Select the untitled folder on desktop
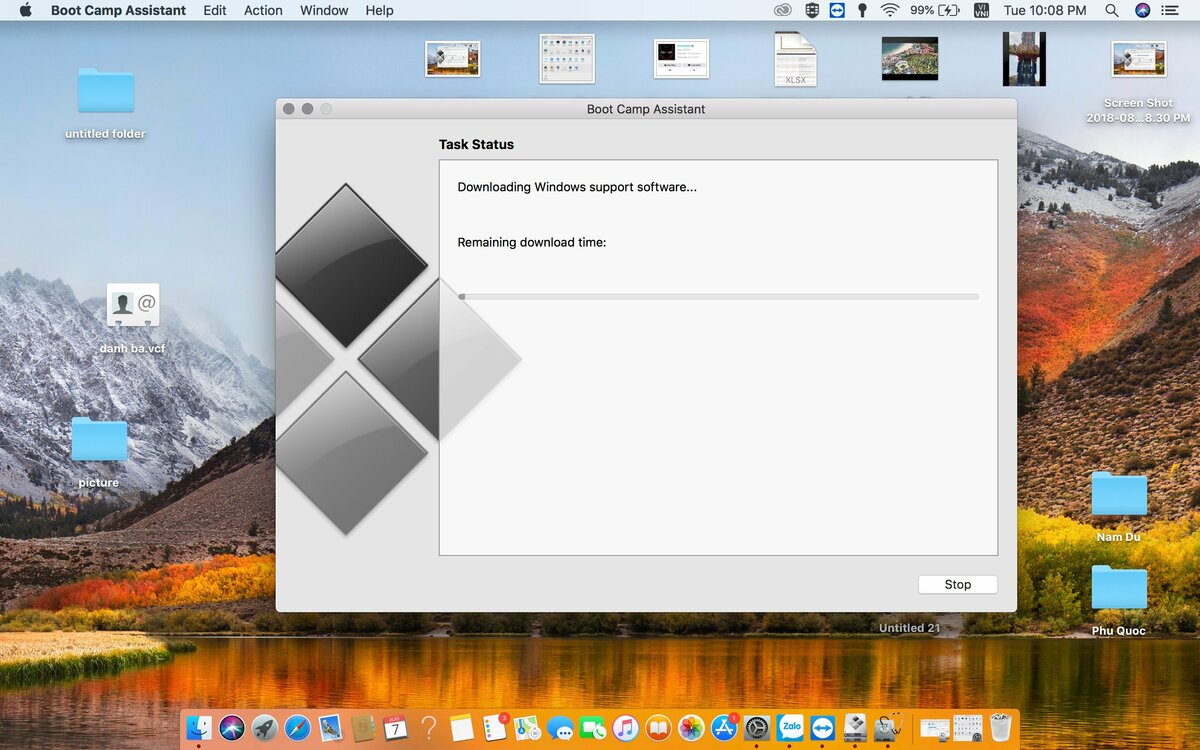The height and width of the screenshot is (750, 1200). pos(105,103)
